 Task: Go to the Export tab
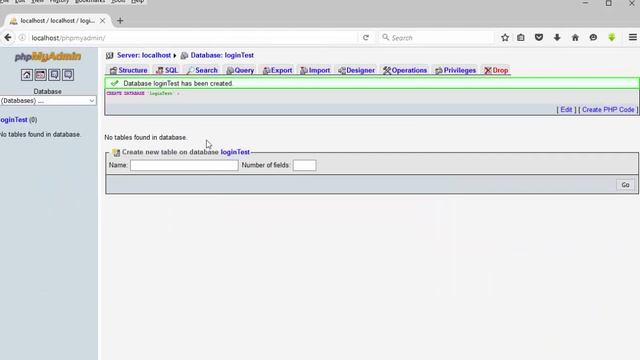pyautogui.click(x=277, y=70)
